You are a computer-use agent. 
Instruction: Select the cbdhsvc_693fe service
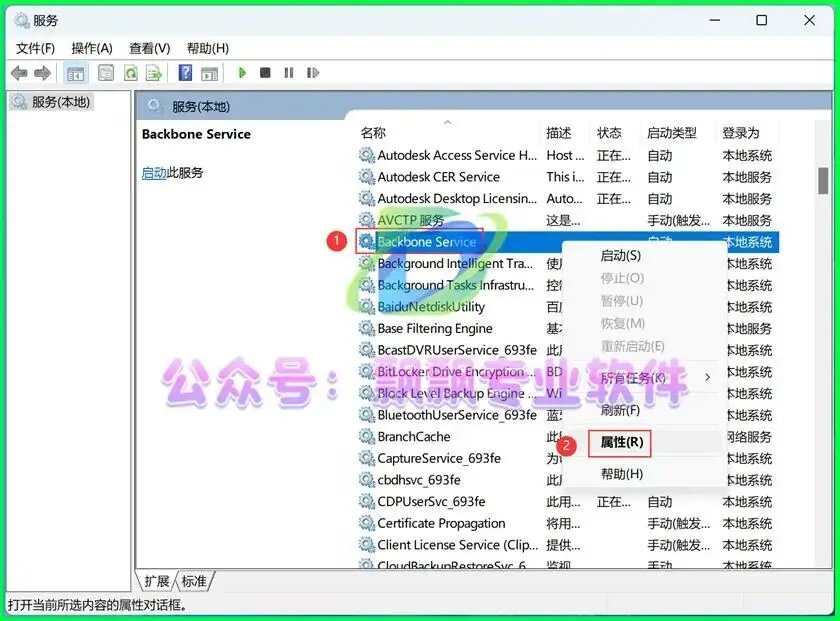(x=419, y=480)
